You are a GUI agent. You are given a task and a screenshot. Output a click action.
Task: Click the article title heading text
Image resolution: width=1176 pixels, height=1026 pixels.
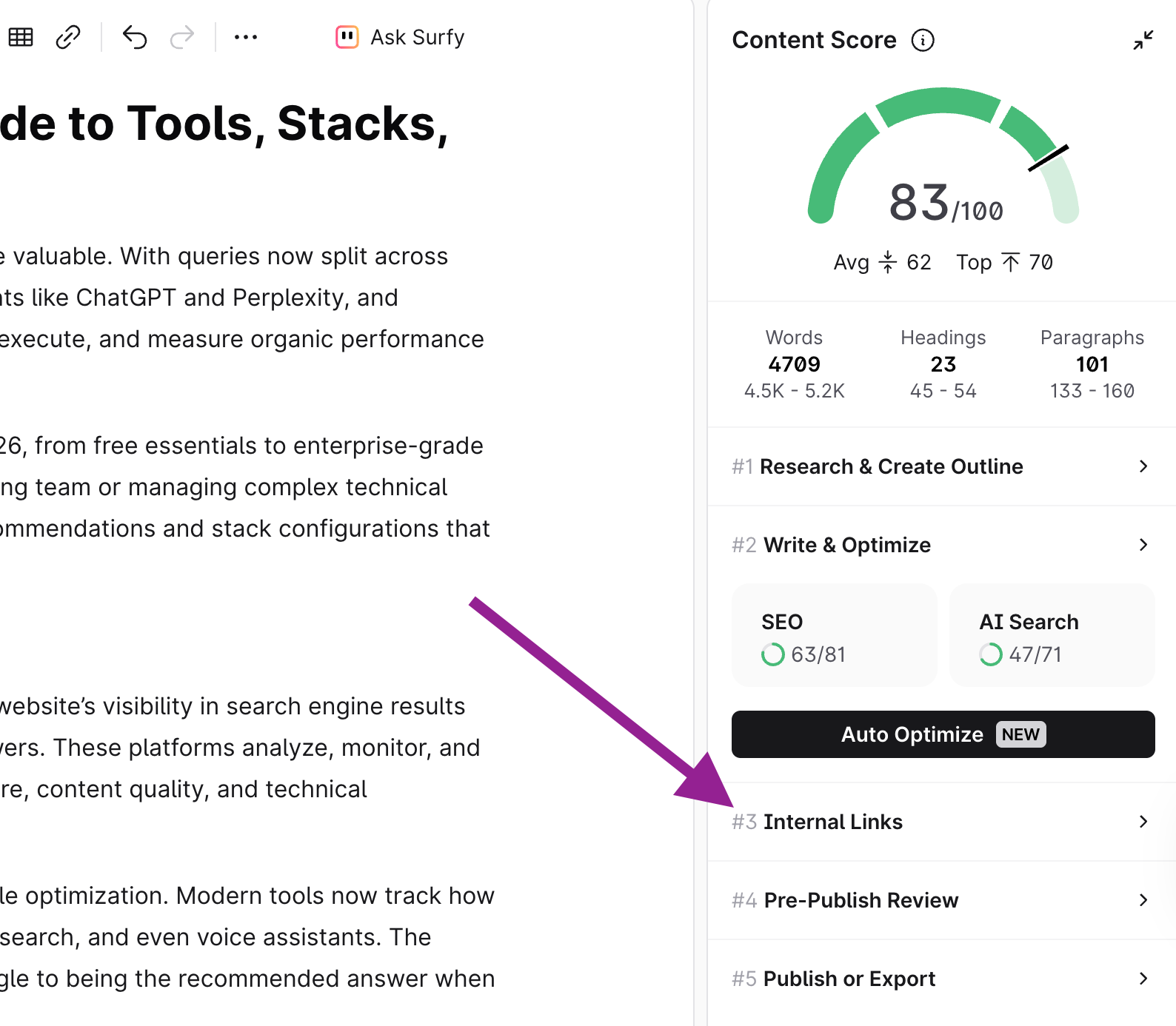tap(224, 123)
